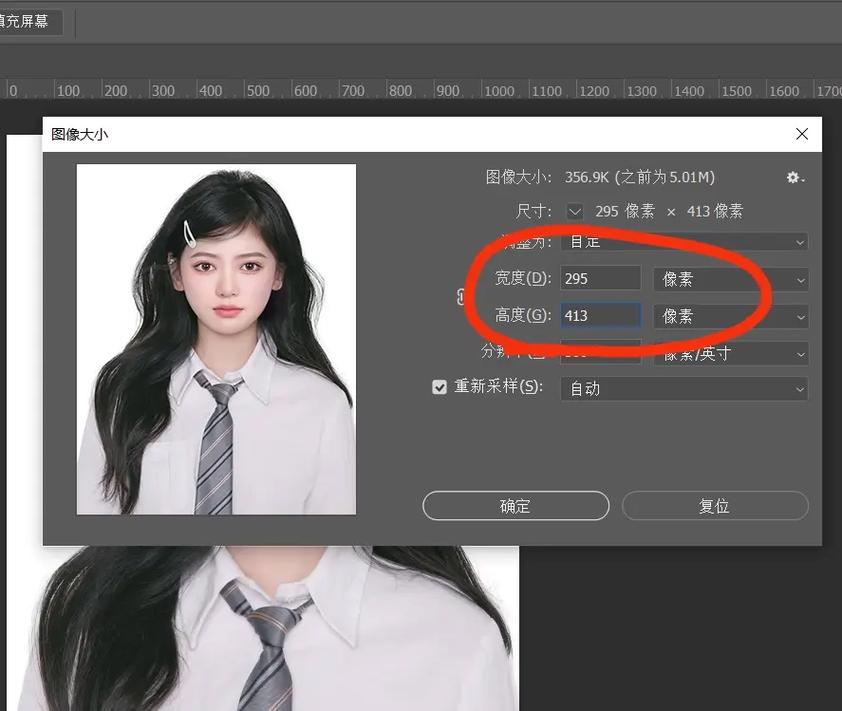Open the 调整为 fit-to preset dropdown
Screen dimensions: 842x711
tap(683, 241)
